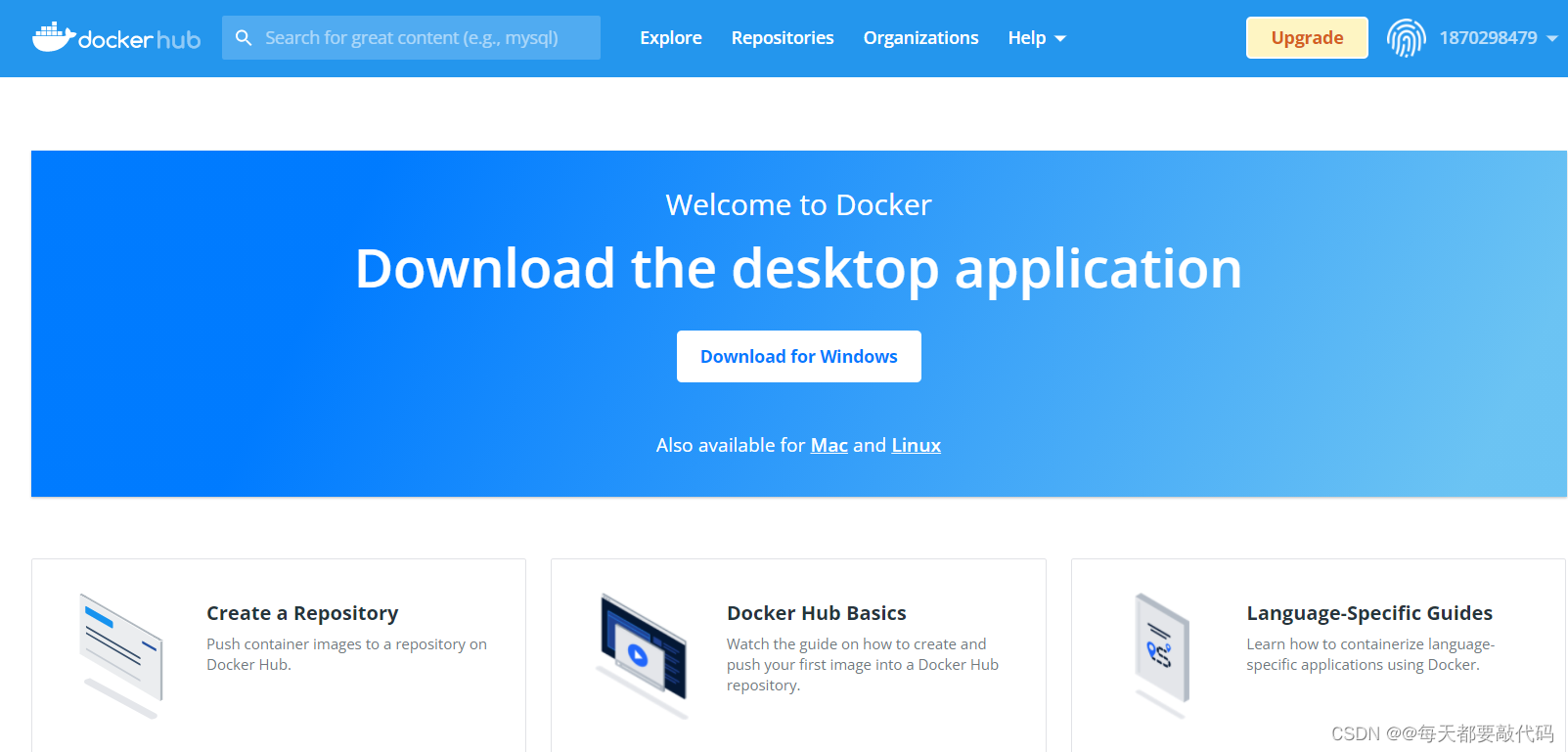Open the Explore page

(x=671, y=38)
